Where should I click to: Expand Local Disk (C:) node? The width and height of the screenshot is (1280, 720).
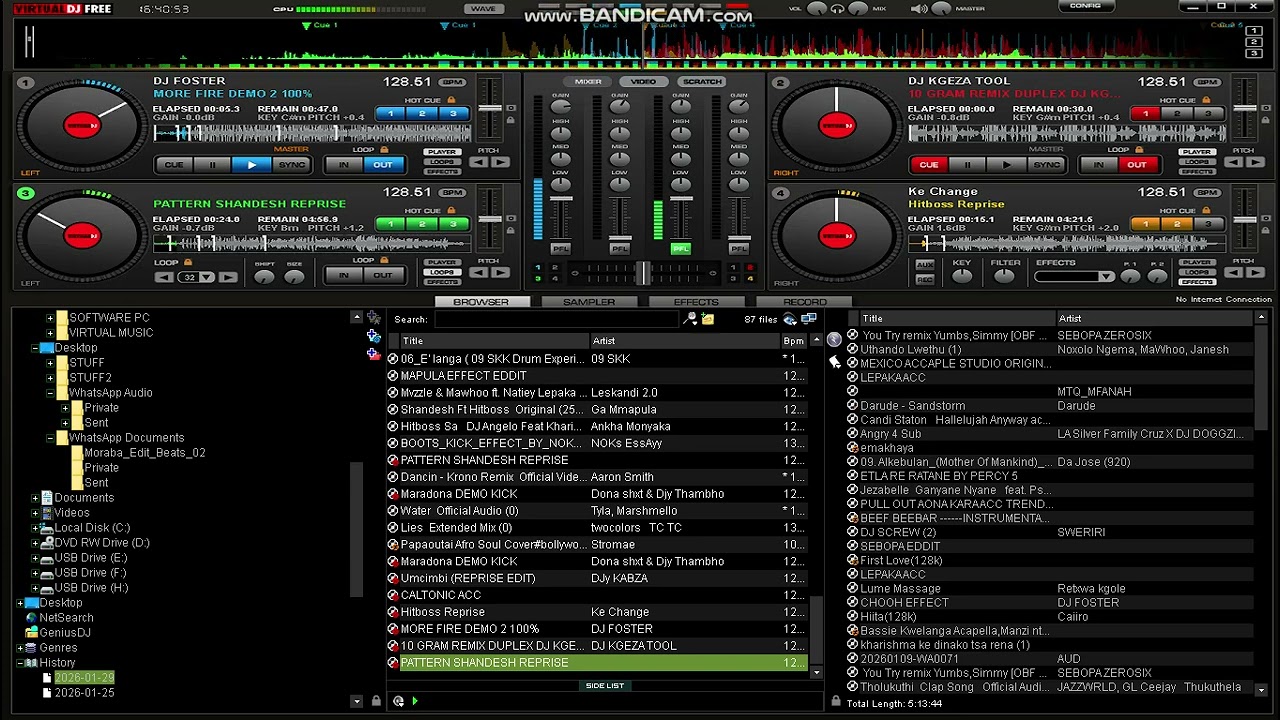[x=35, y=528]
